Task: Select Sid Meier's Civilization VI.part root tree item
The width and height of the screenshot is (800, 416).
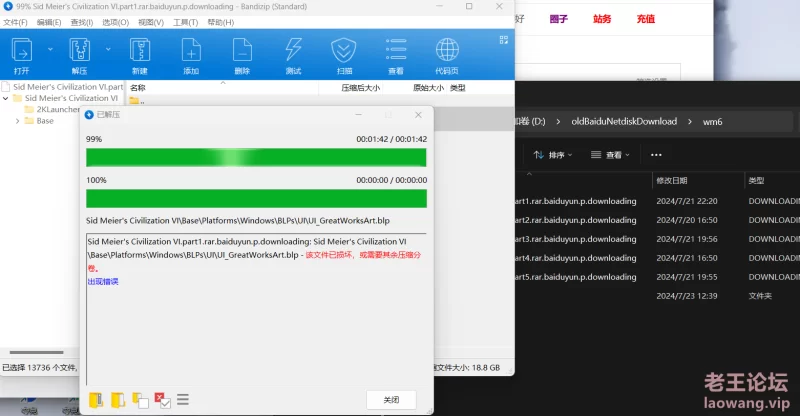Action: pyautogui.click(x=68, y=87)
